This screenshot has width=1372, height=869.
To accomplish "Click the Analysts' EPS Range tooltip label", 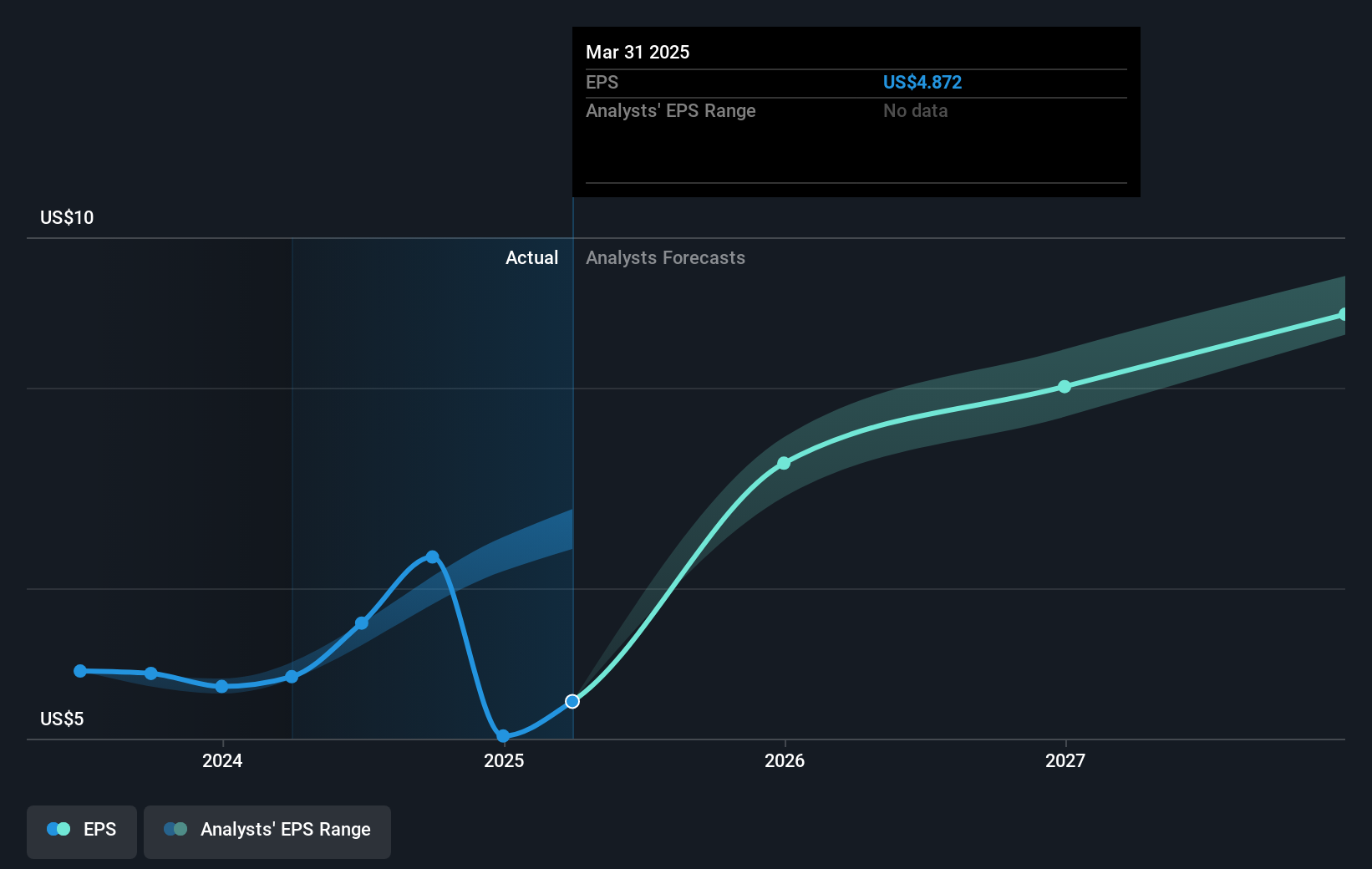I will pyautogui.click(x=671, y=110).
